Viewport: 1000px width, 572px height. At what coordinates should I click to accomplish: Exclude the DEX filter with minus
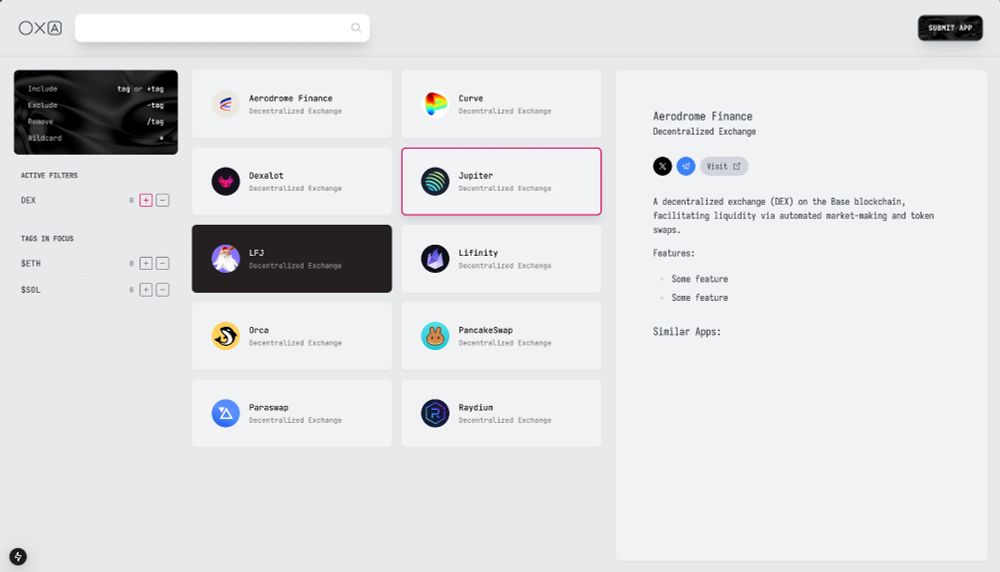pyautogui.click(x=163, y=200)
